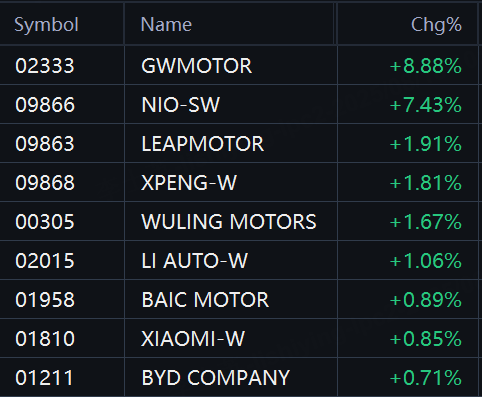Sort by the Symbol column header

[x=46, y=25]
